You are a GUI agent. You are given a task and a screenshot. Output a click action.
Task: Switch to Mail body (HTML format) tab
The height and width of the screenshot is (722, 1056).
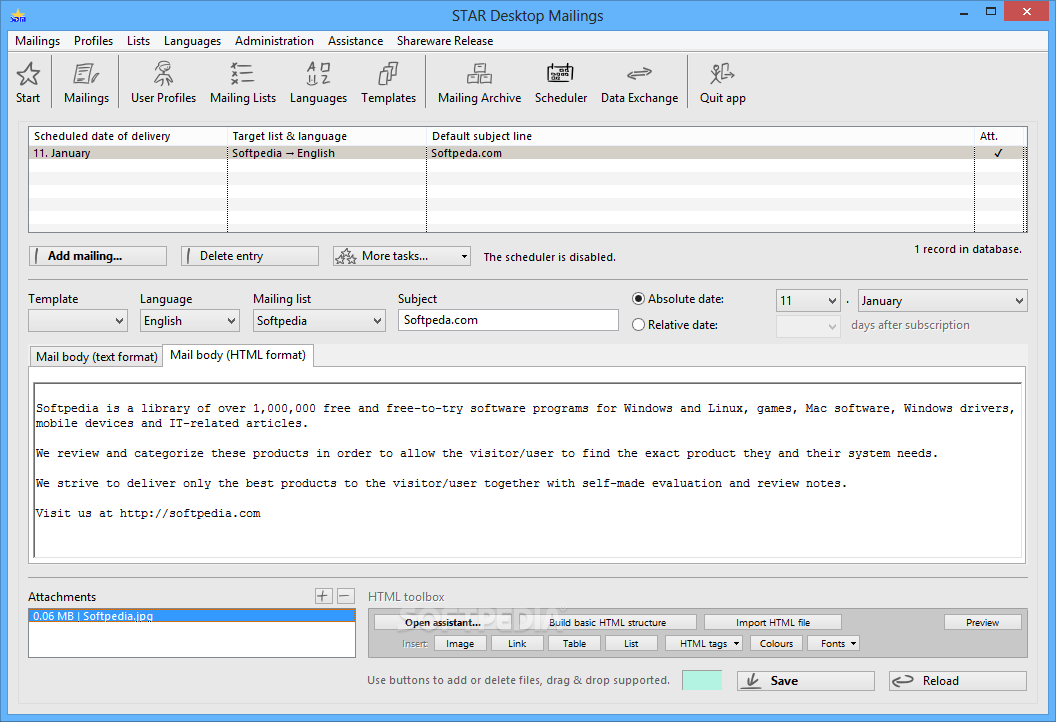point(238,355)
